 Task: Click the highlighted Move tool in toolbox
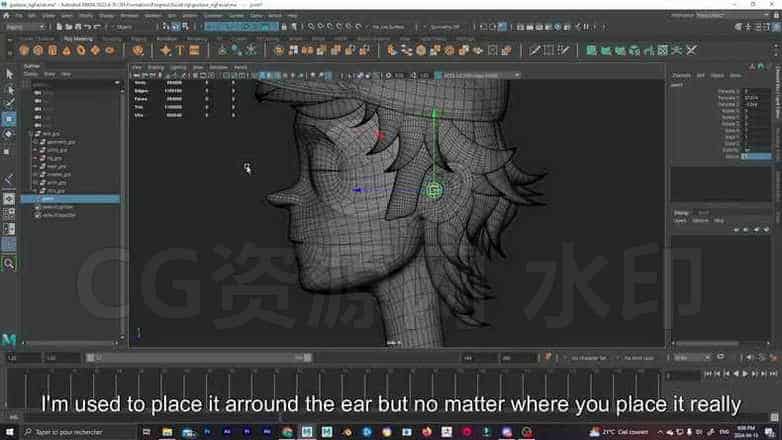pos(9,119)
